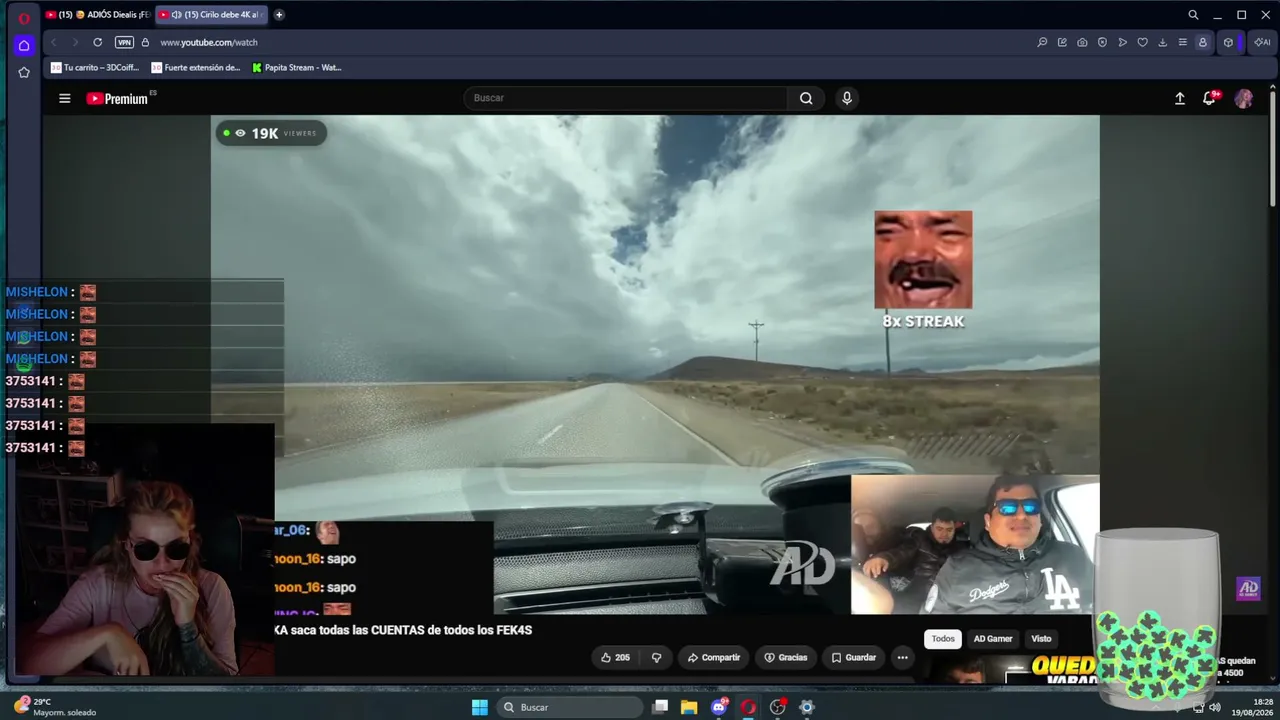Open YouTube create/upload icon
Image resolution: width=1280 pixels, height=720 pixels.
pos(1180,98)
